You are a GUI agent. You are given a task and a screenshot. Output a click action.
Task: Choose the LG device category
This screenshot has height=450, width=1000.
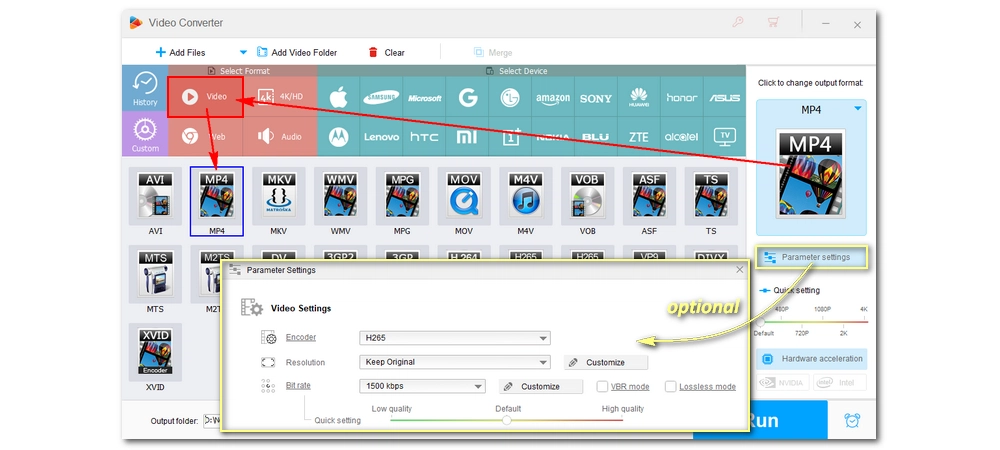click(510, 98)
